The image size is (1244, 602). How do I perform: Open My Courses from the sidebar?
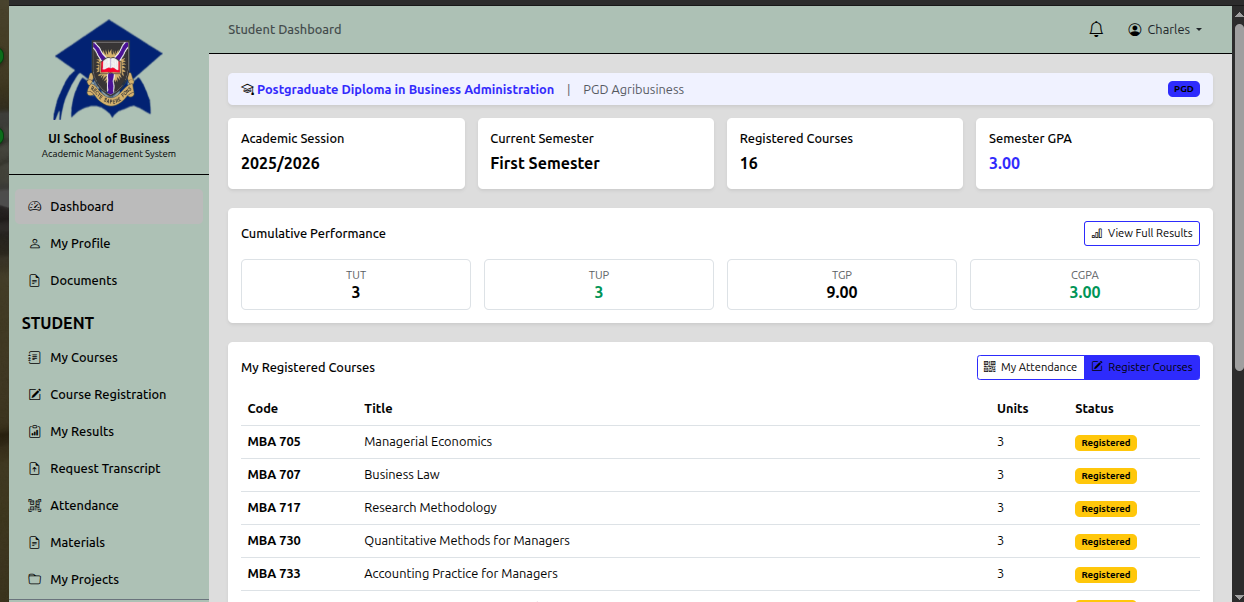point(84,358)
